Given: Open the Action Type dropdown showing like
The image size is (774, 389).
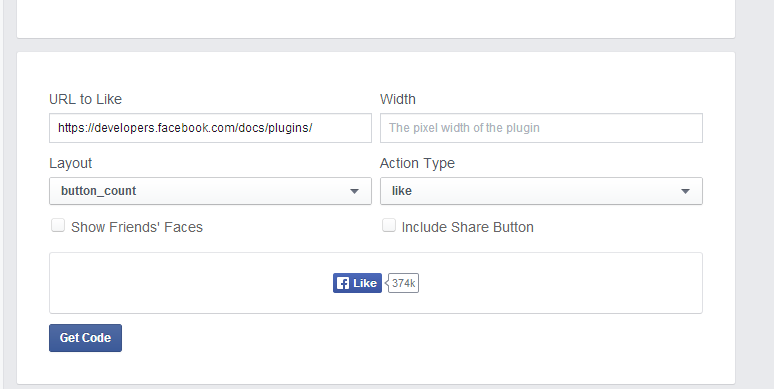Looking at the screenshot, I should click(541, 191).
